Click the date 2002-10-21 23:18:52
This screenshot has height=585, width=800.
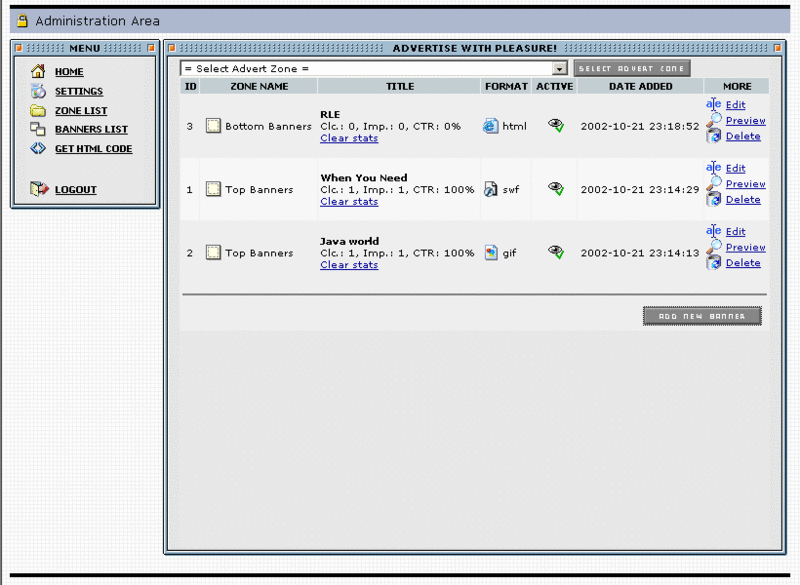click(640, 126)
